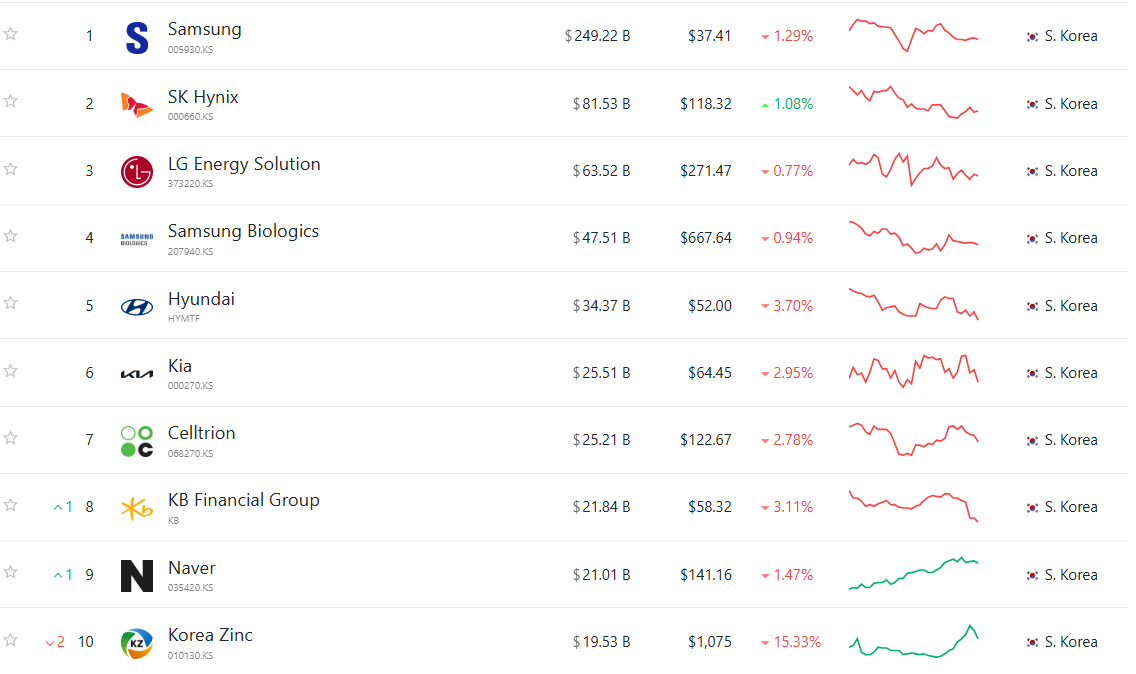This screenshot has height=674, width=1136.
Task: Click Celltrion's -2.78% daily change
Action: point(792,440)
